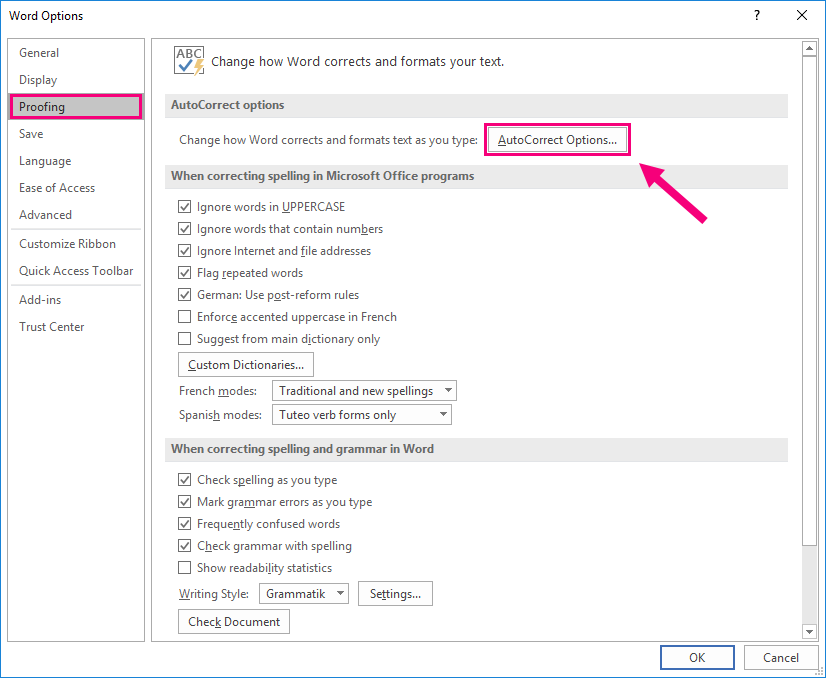Click the vertical scrollbar thumb

(809, 301)
